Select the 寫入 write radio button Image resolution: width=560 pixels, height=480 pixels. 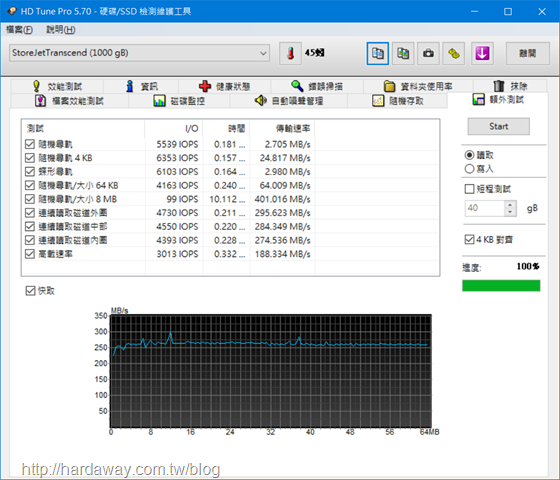click(x=469, y=169)
